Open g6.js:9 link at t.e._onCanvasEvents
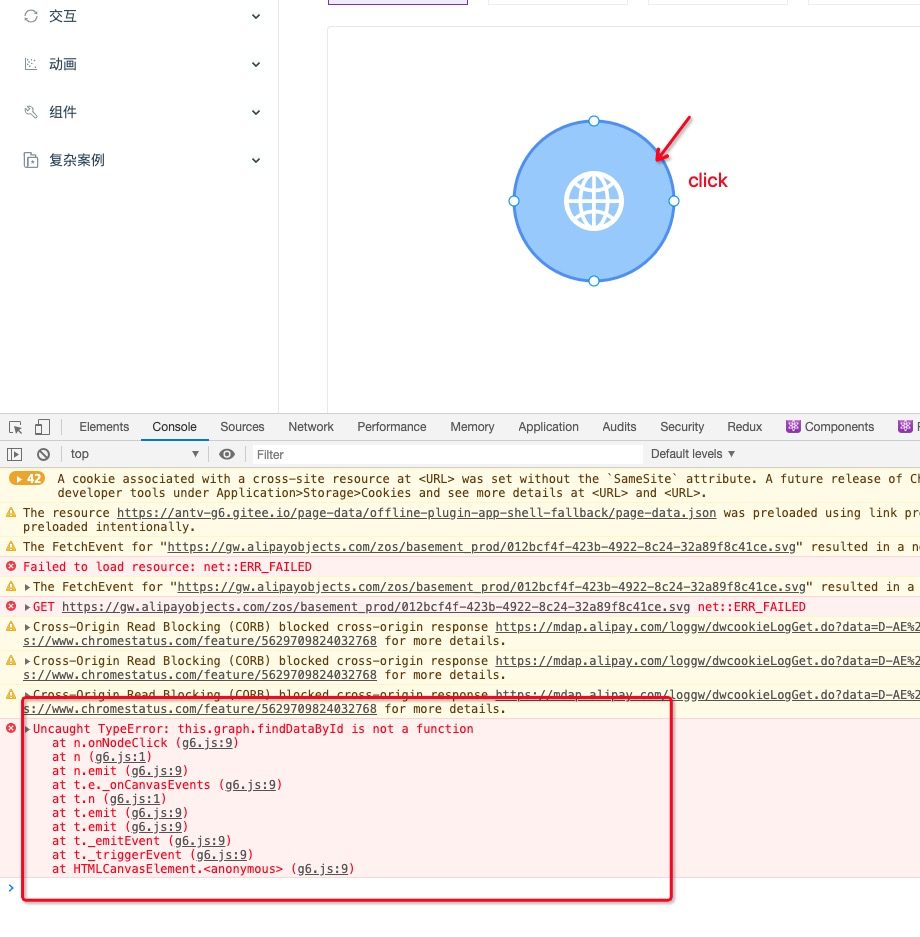920x937 pixels. pyautogui.click(x=250, y=785)
